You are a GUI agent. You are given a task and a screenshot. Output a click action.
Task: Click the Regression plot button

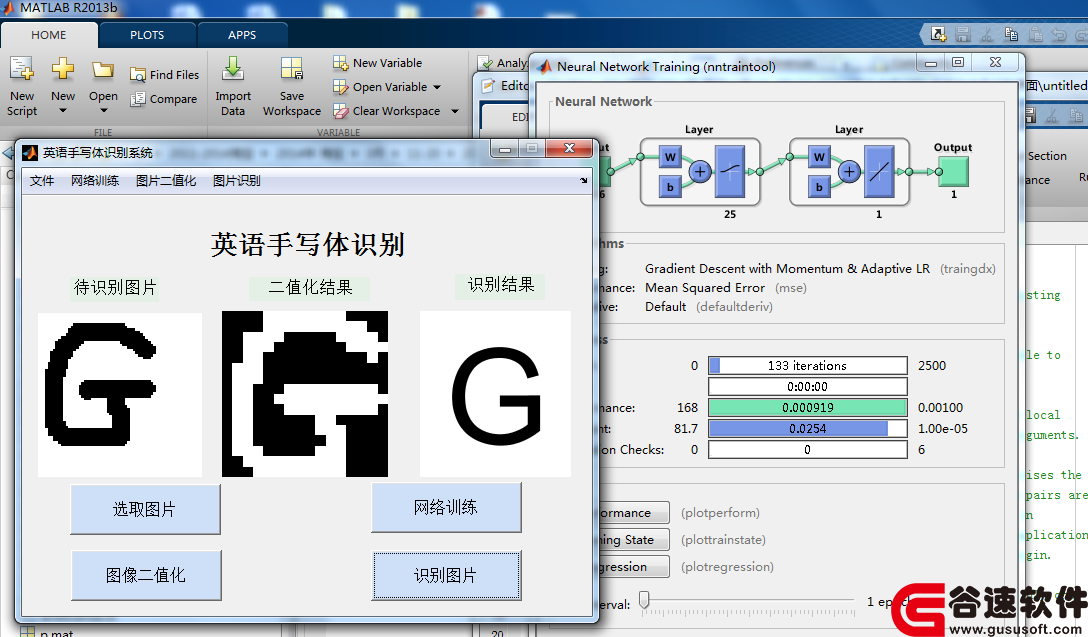[633, 567]
